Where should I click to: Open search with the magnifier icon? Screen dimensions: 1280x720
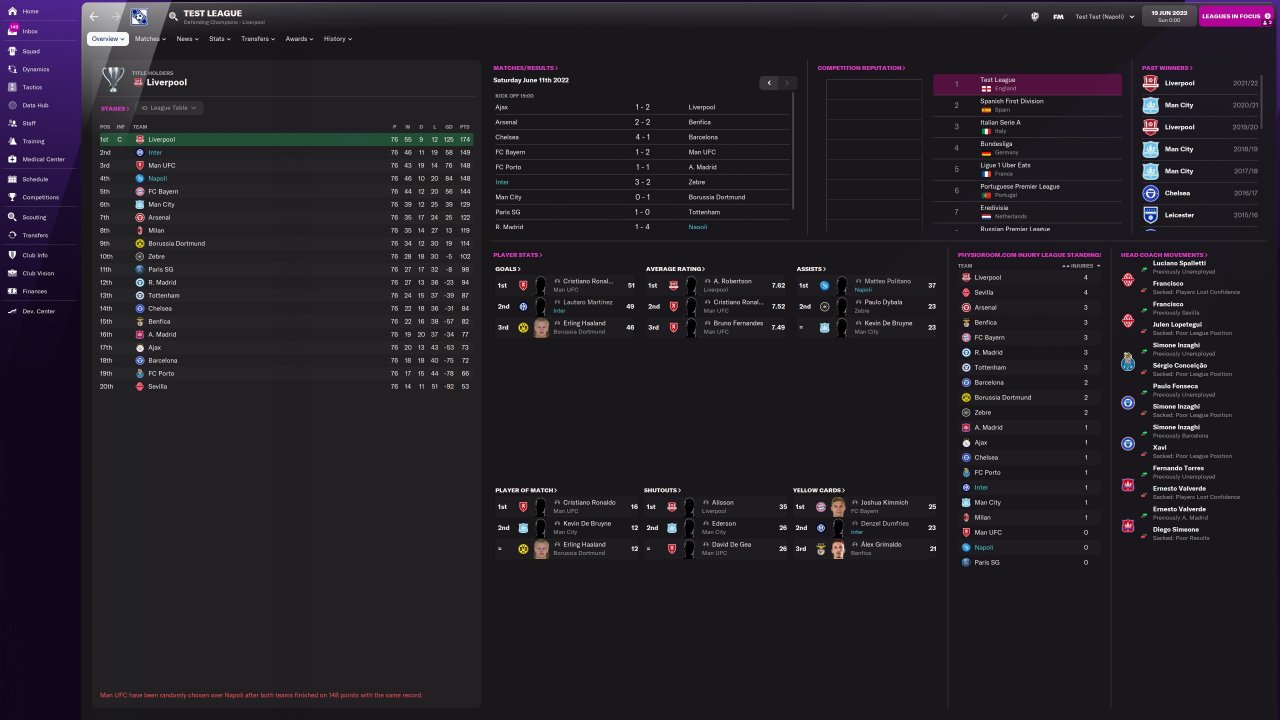(x=173, y=17)
